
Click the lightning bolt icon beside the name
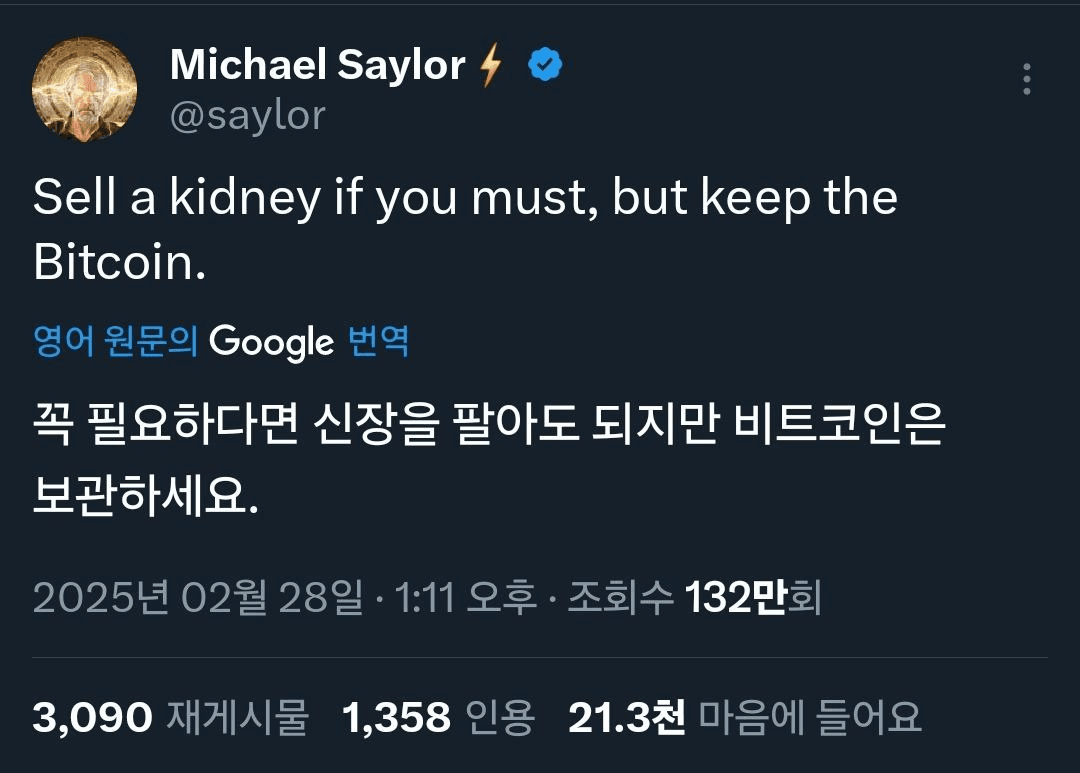(x=491, y=67)
